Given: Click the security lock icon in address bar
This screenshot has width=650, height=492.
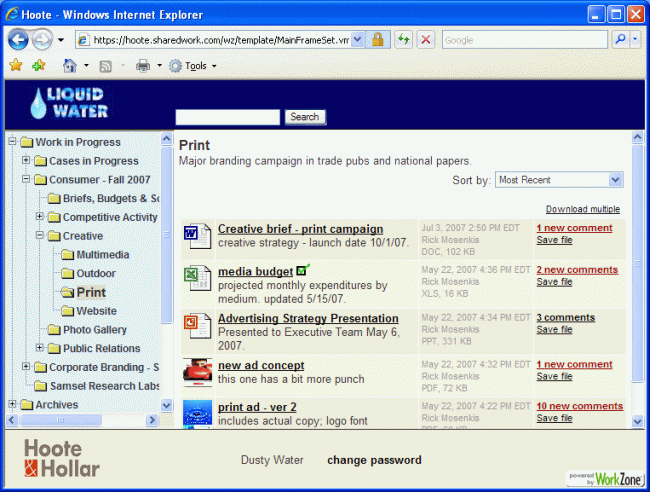Looking at the screenshot, I should point(378,40).
